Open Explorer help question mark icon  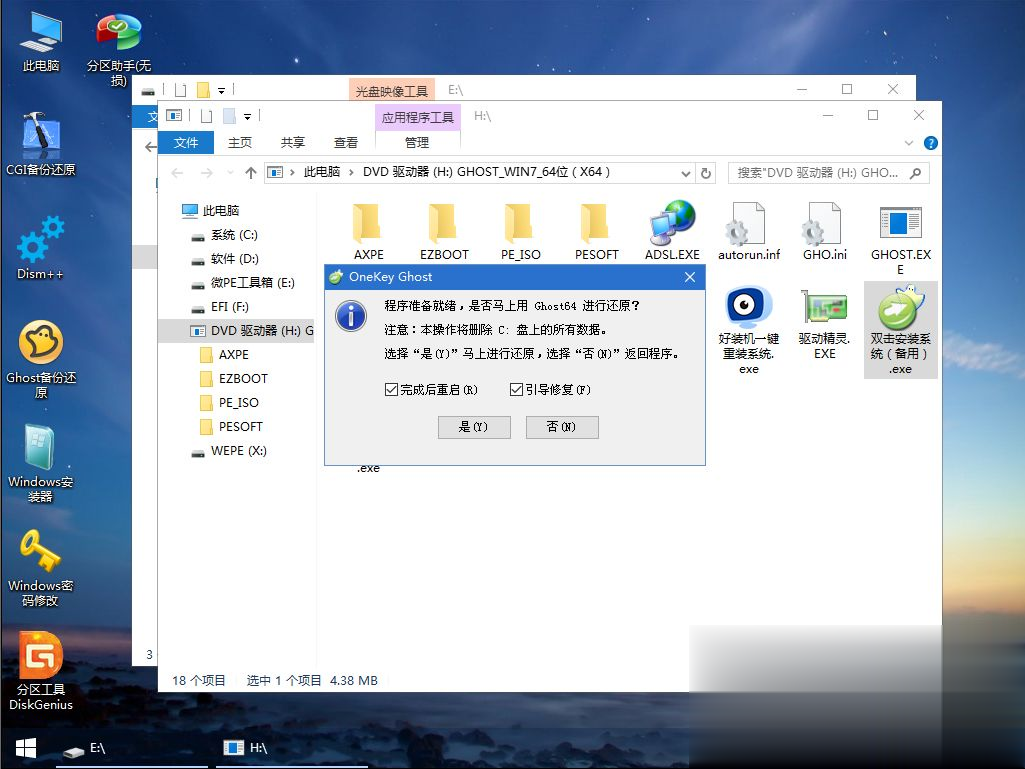[930, 143]
